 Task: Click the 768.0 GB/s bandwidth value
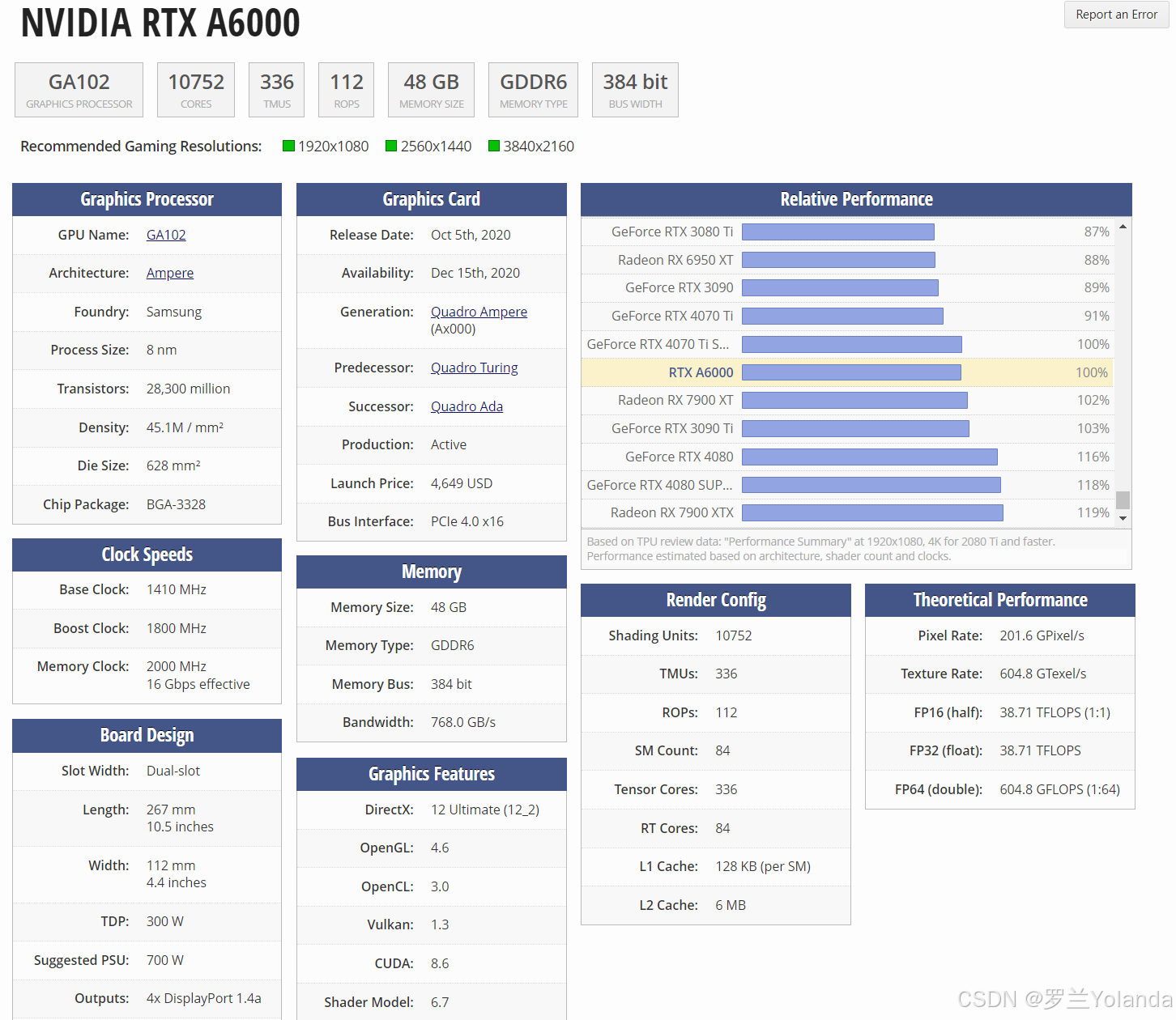[x=463, y=722]
